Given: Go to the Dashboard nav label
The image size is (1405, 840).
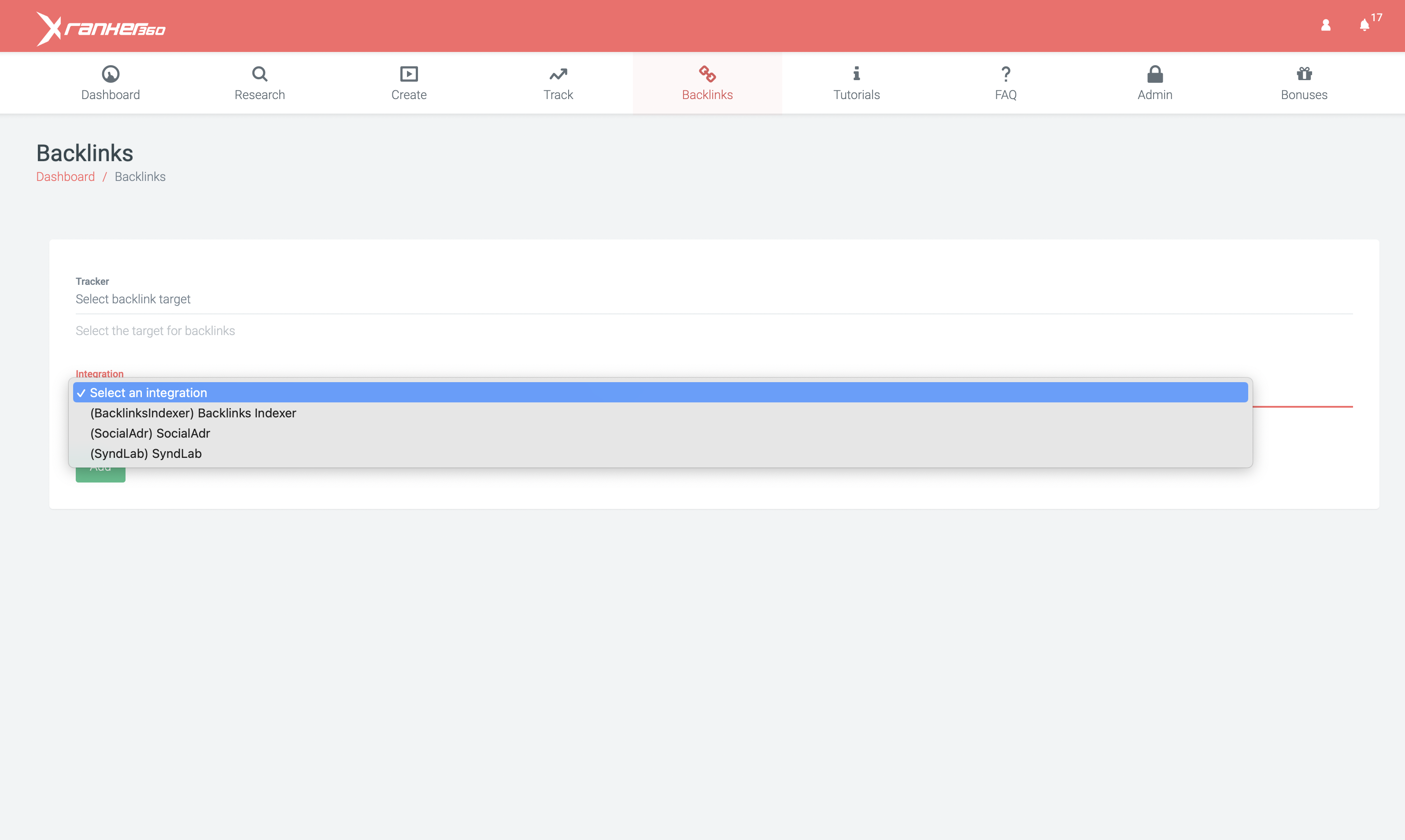Looking at the screenshot, I should [x=111, y=95].
